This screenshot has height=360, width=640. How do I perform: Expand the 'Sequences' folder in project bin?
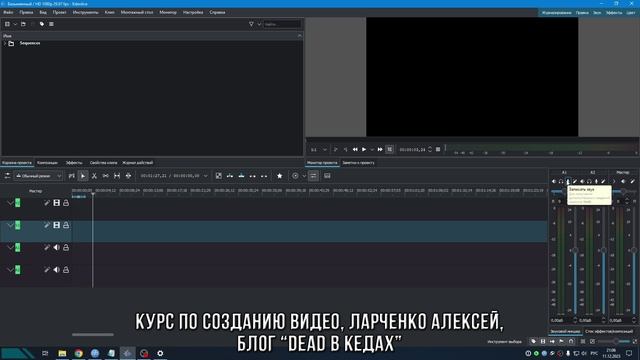click(5, 43)
